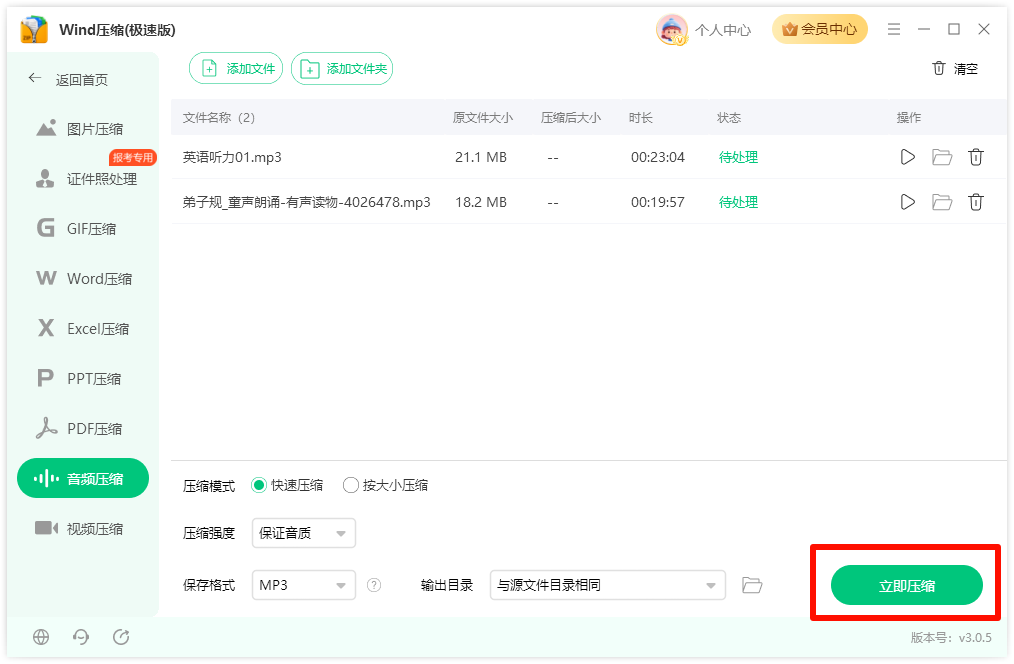Image resolution: width=1014 pixels, height=664 pixels.
Task: Play the 弟子规 audio file
Action: tap(907, 202)
